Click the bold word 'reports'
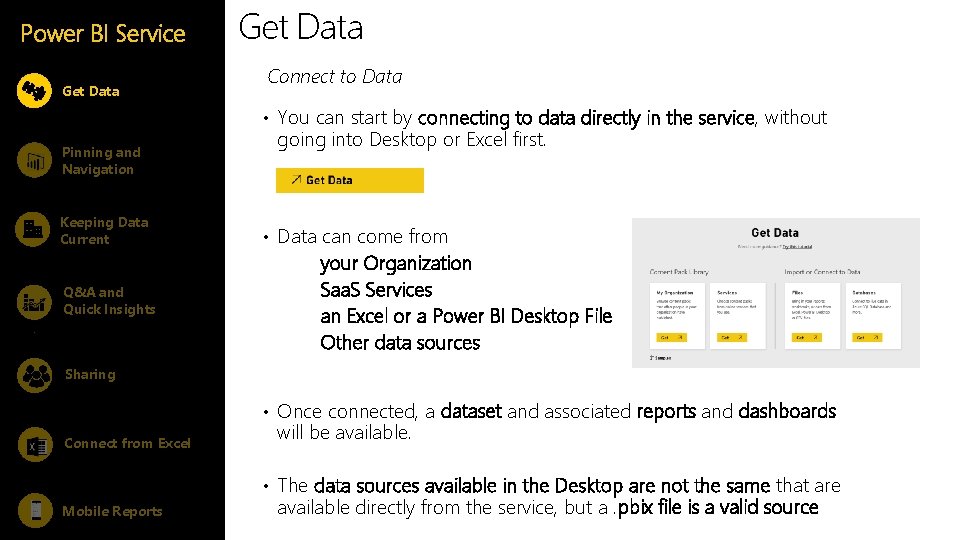 point(666,411)
